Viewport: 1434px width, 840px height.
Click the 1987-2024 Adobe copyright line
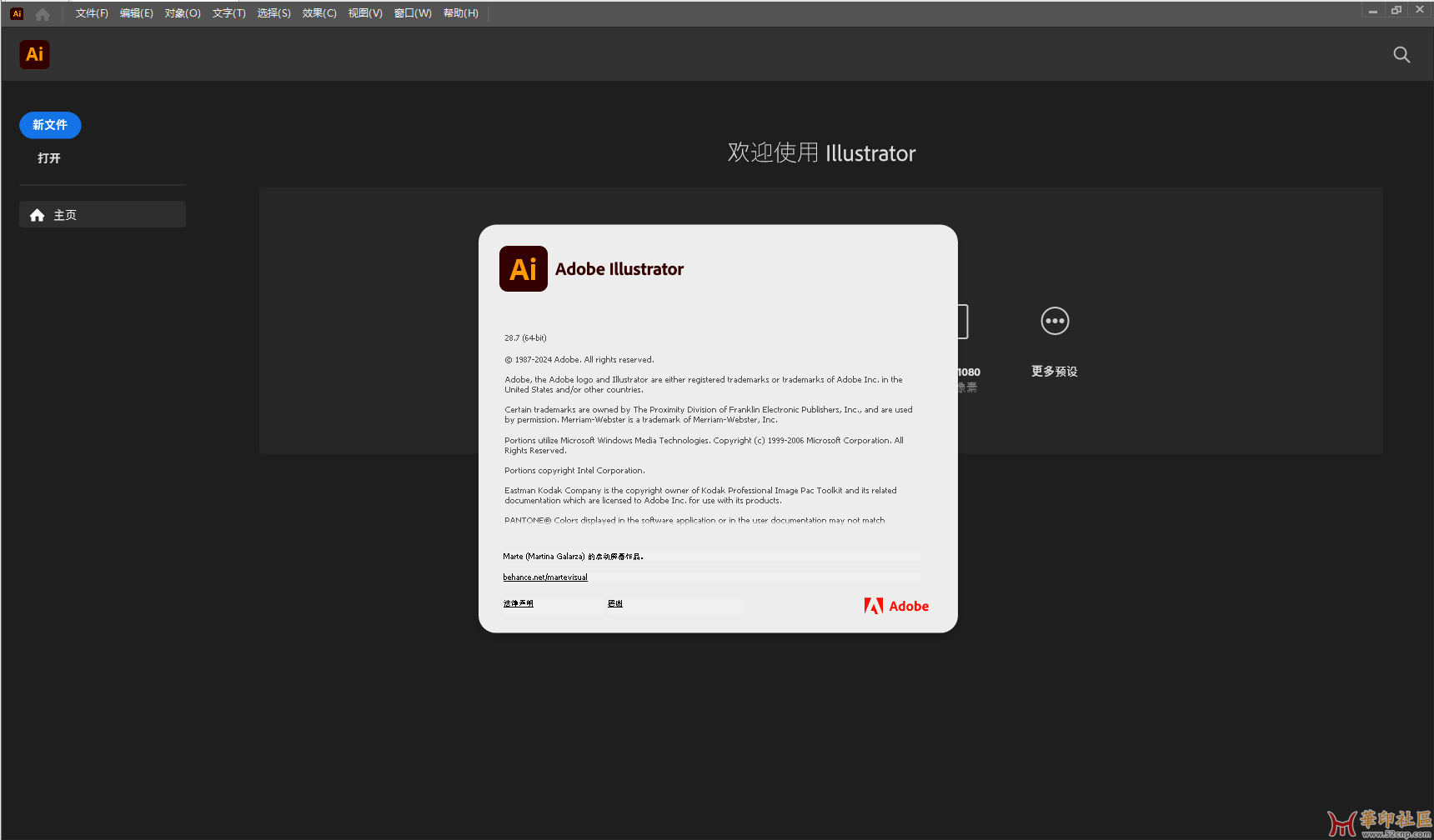pos(579,360)
